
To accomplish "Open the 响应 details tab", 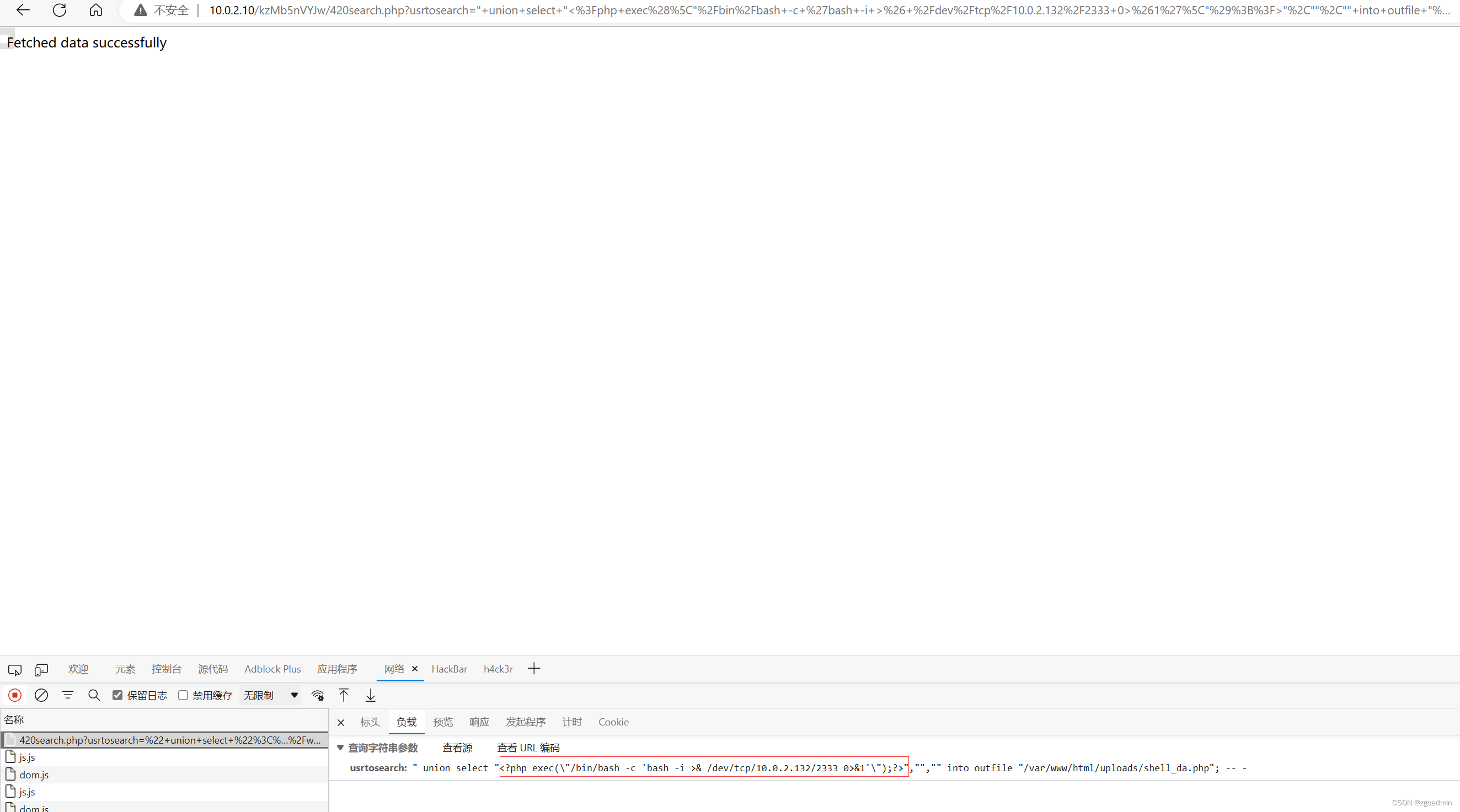I will [479, 722].
